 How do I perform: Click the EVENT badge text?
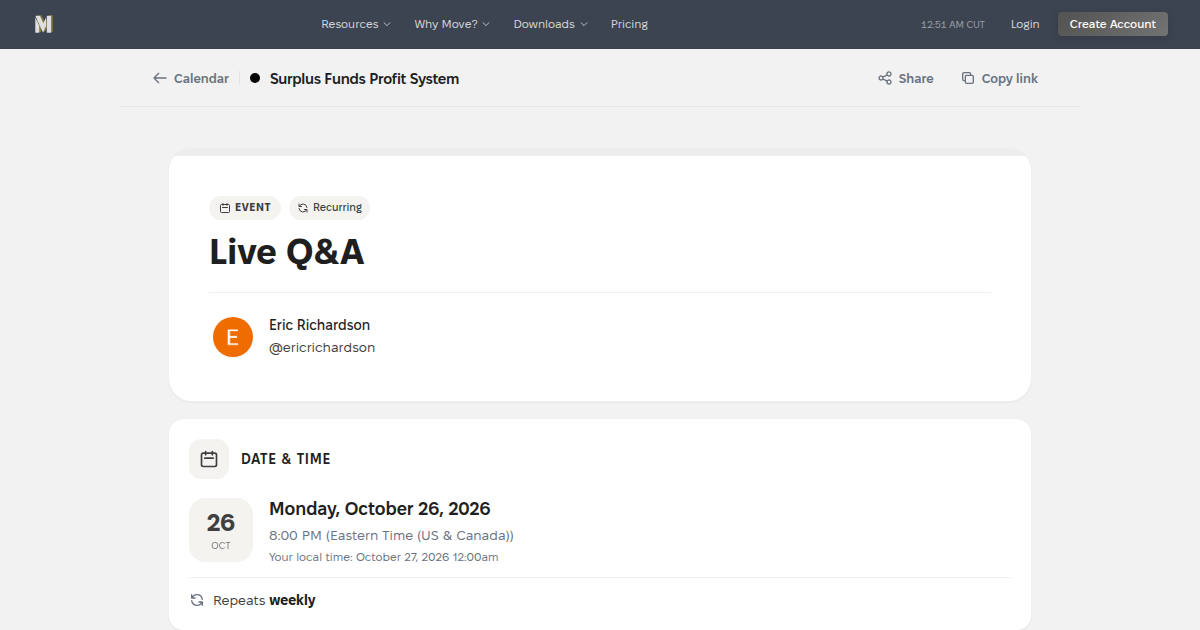[253, 208]
